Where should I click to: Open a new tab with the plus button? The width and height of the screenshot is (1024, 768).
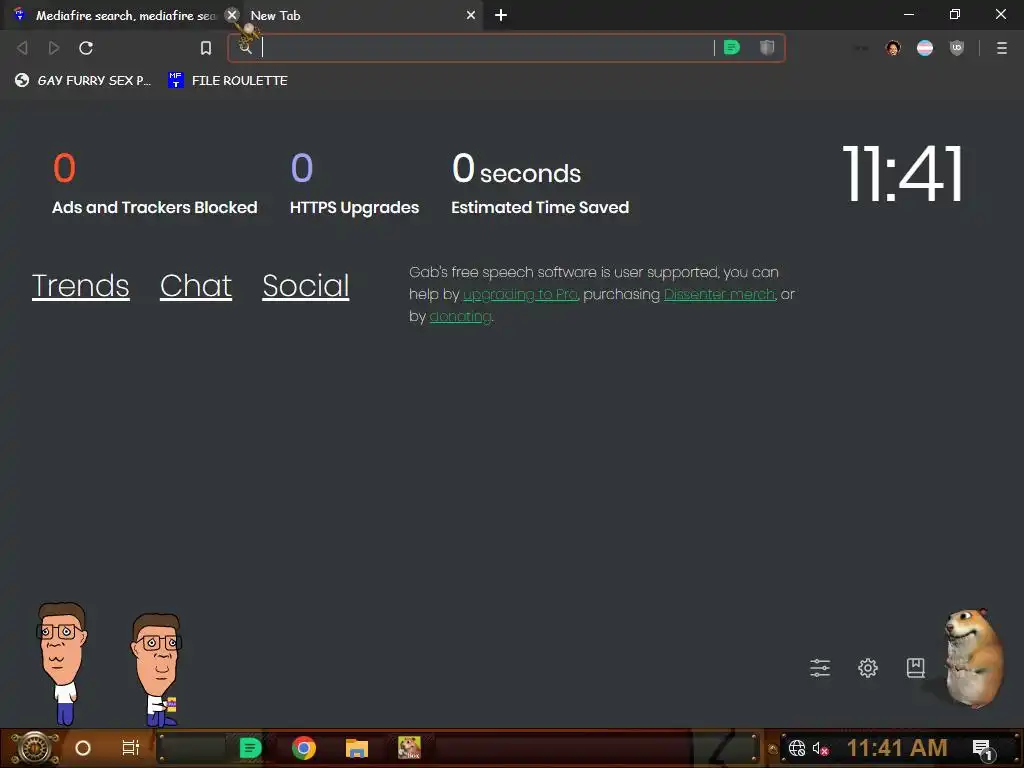[501, 15]
